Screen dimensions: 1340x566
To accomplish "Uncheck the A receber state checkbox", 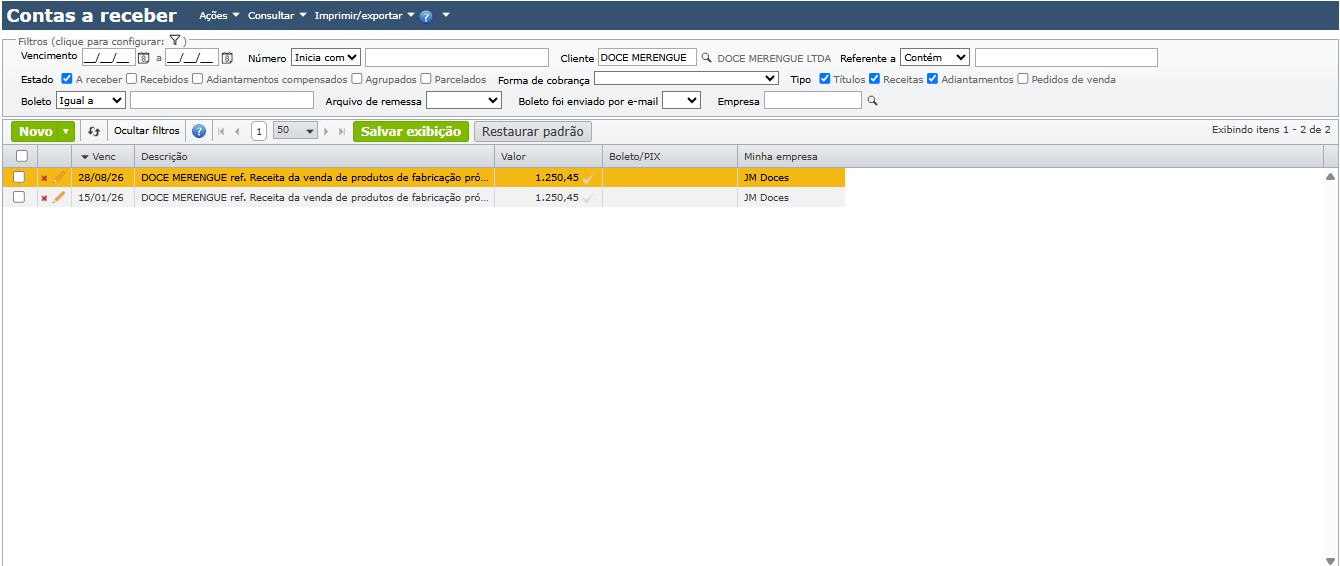I will coord(67,79).
